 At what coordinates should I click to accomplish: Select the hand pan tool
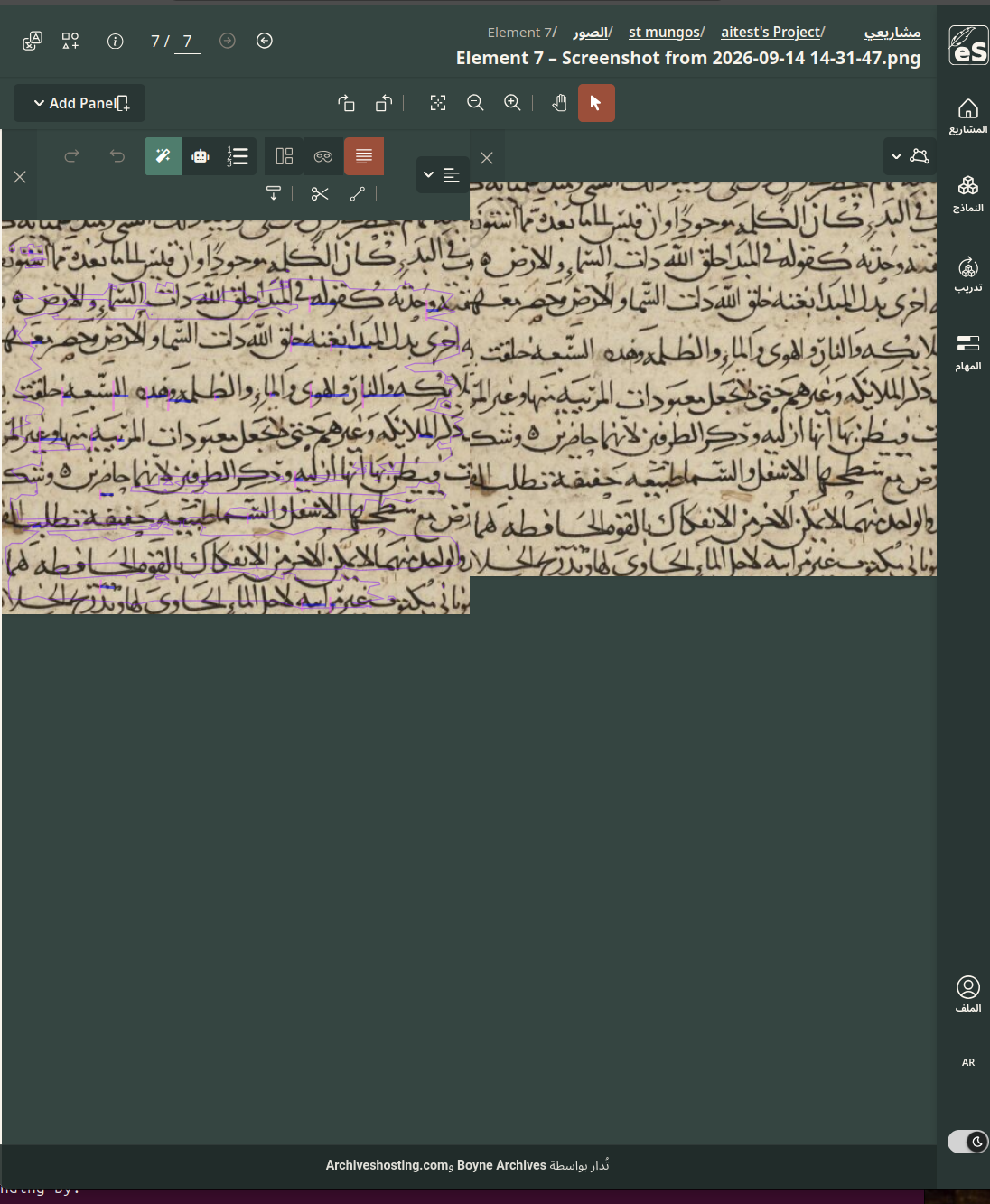pyautogui.click(x=559, y=103)
